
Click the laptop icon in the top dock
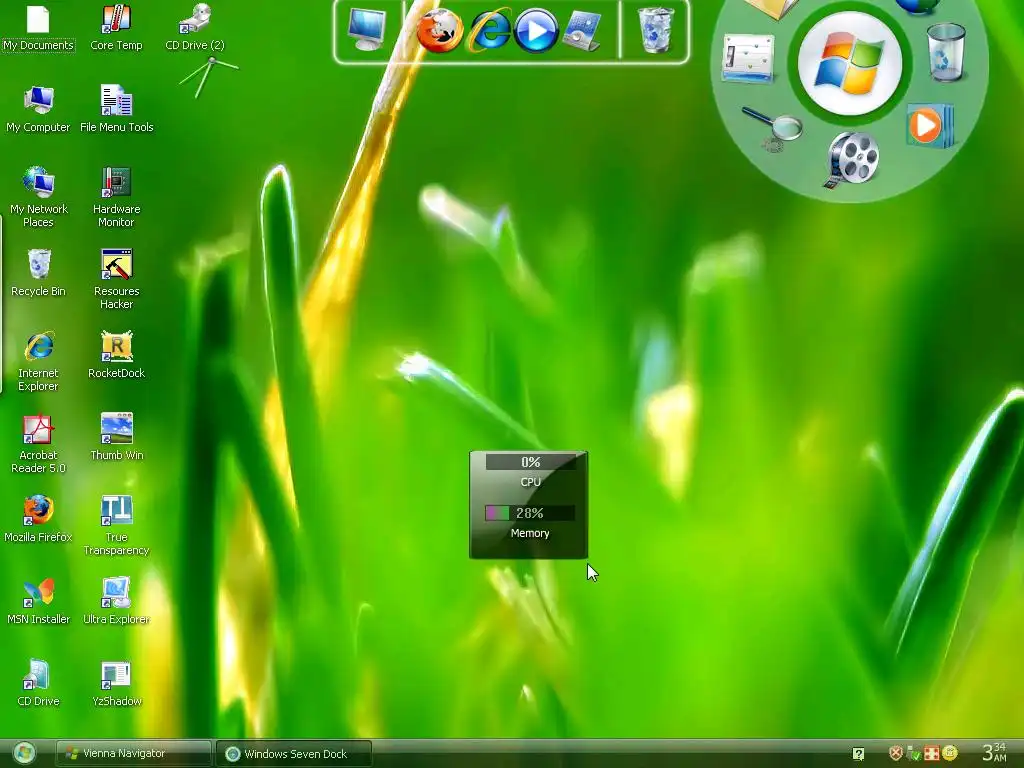(x=583, y=31)
